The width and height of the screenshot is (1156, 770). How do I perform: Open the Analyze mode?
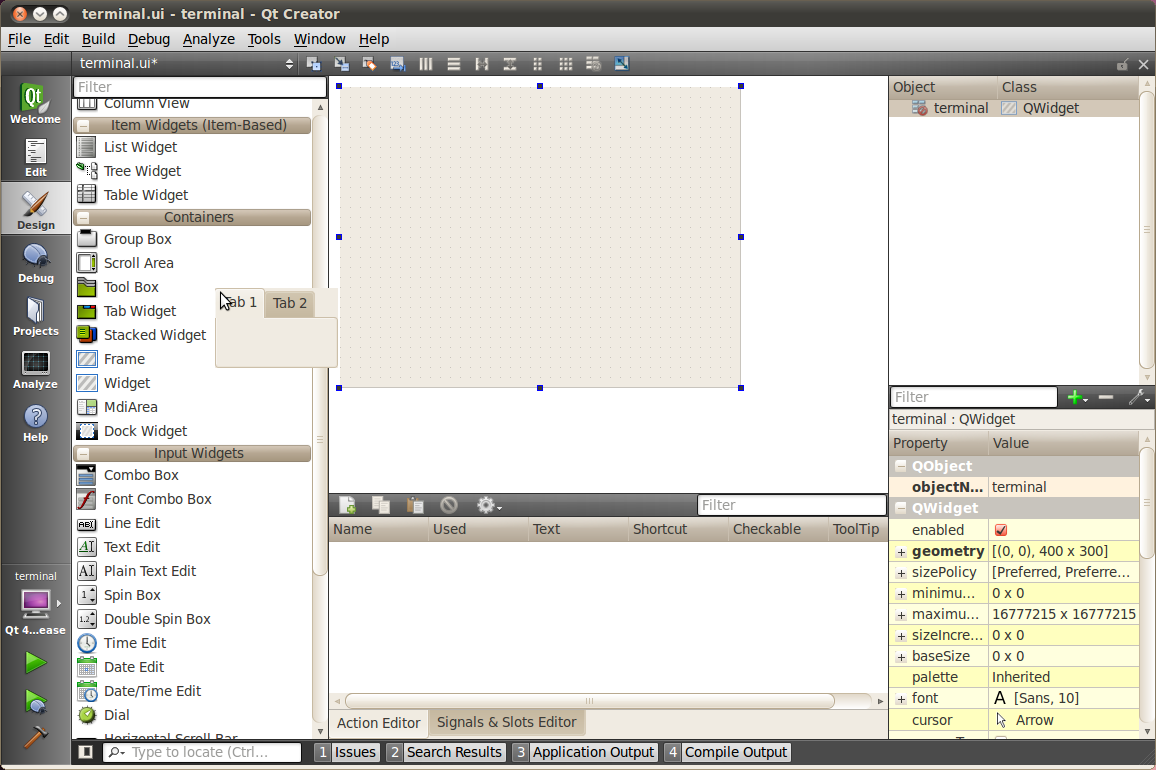[x=35, y=369]
